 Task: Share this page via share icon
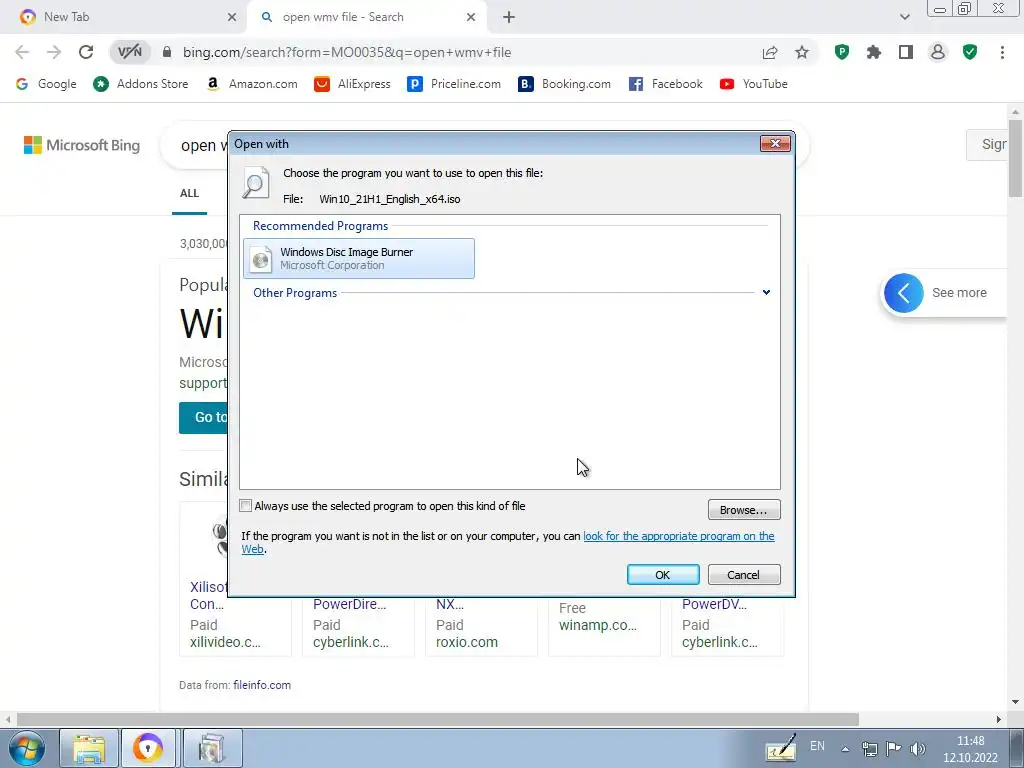[x=770, y=52]
